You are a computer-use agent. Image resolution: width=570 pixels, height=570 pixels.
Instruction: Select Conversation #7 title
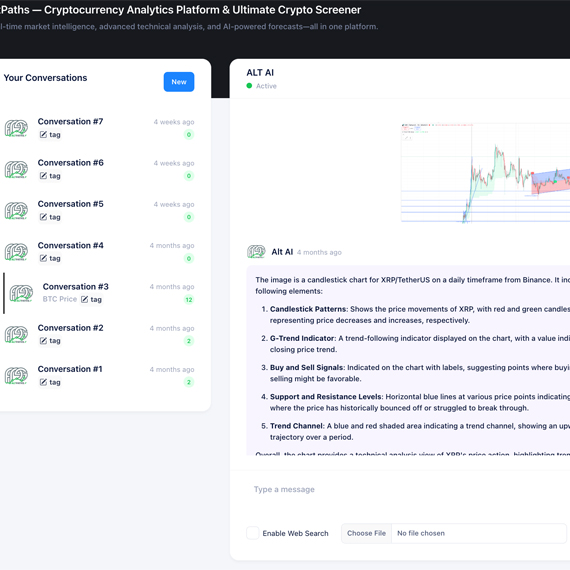pyautogui.click(x=71, y=121)
